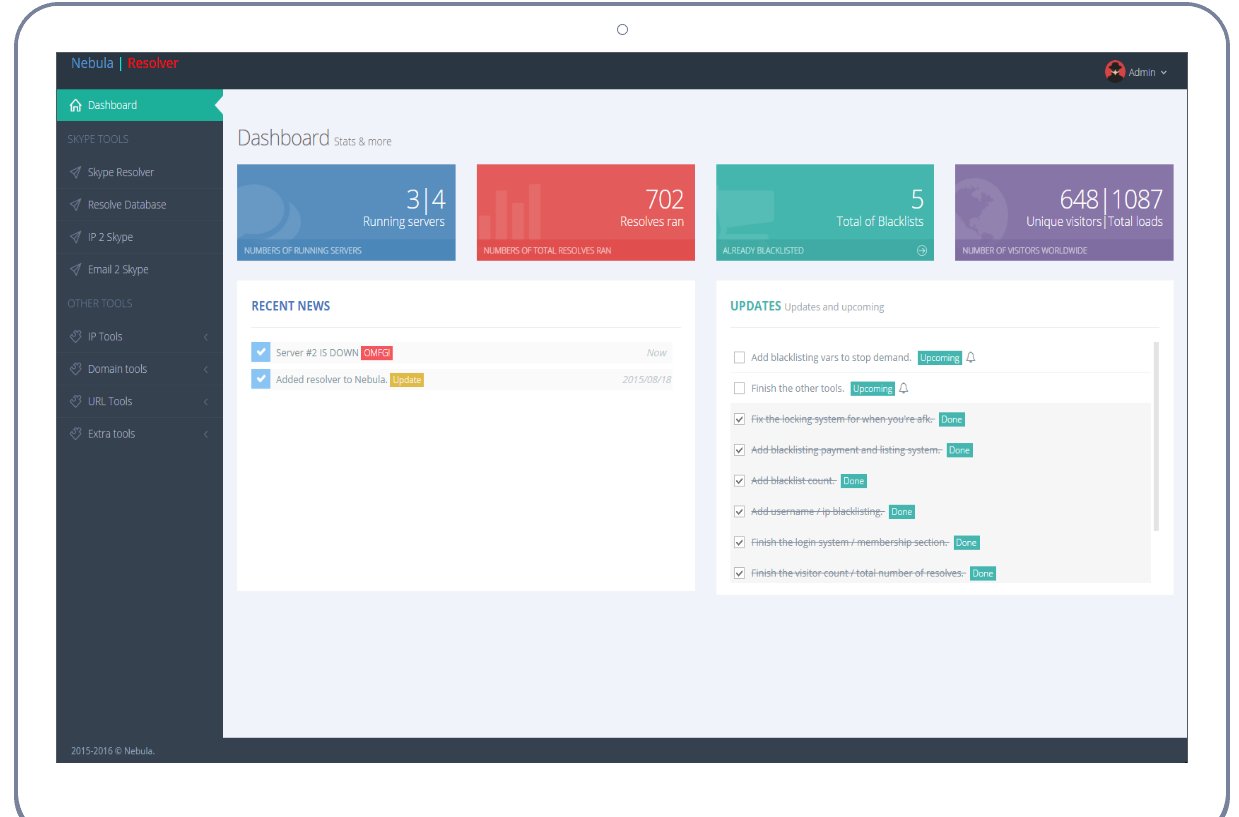
Task: Click the Nebula Resolver logo link
Action: coord(124,63)
